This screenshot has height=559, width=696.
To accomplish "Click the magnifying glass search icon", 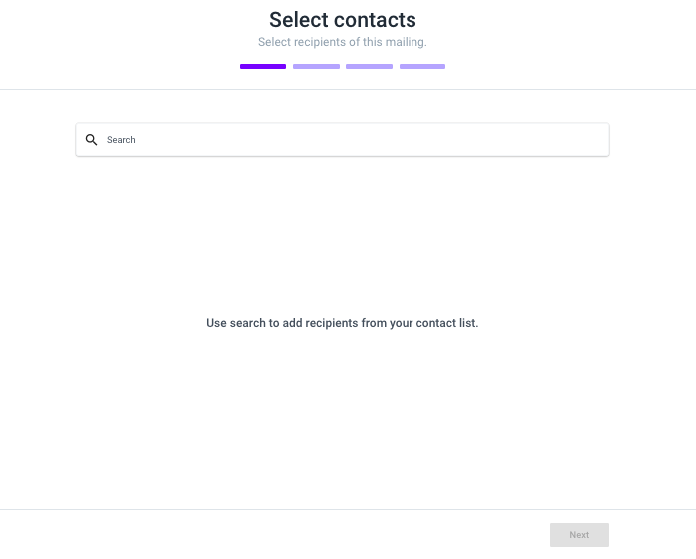I will point(91,140).
